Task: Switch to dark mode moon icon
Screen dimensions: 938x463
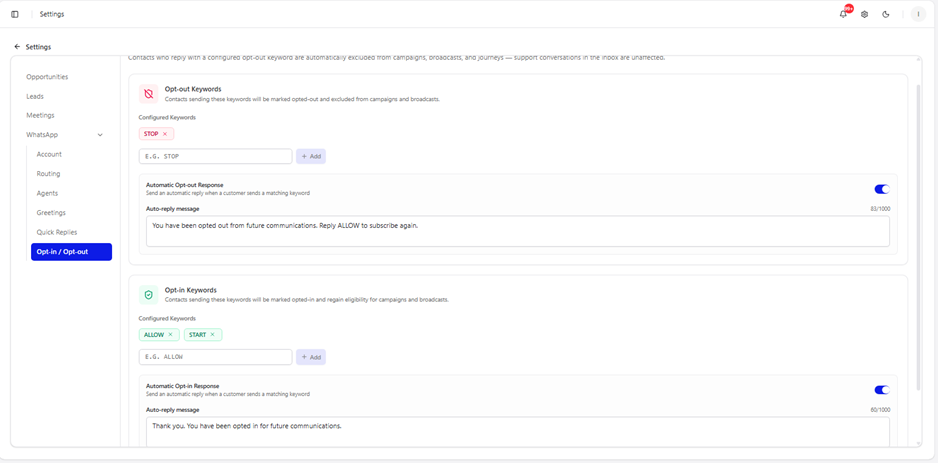Action: [x=886, y=14]
